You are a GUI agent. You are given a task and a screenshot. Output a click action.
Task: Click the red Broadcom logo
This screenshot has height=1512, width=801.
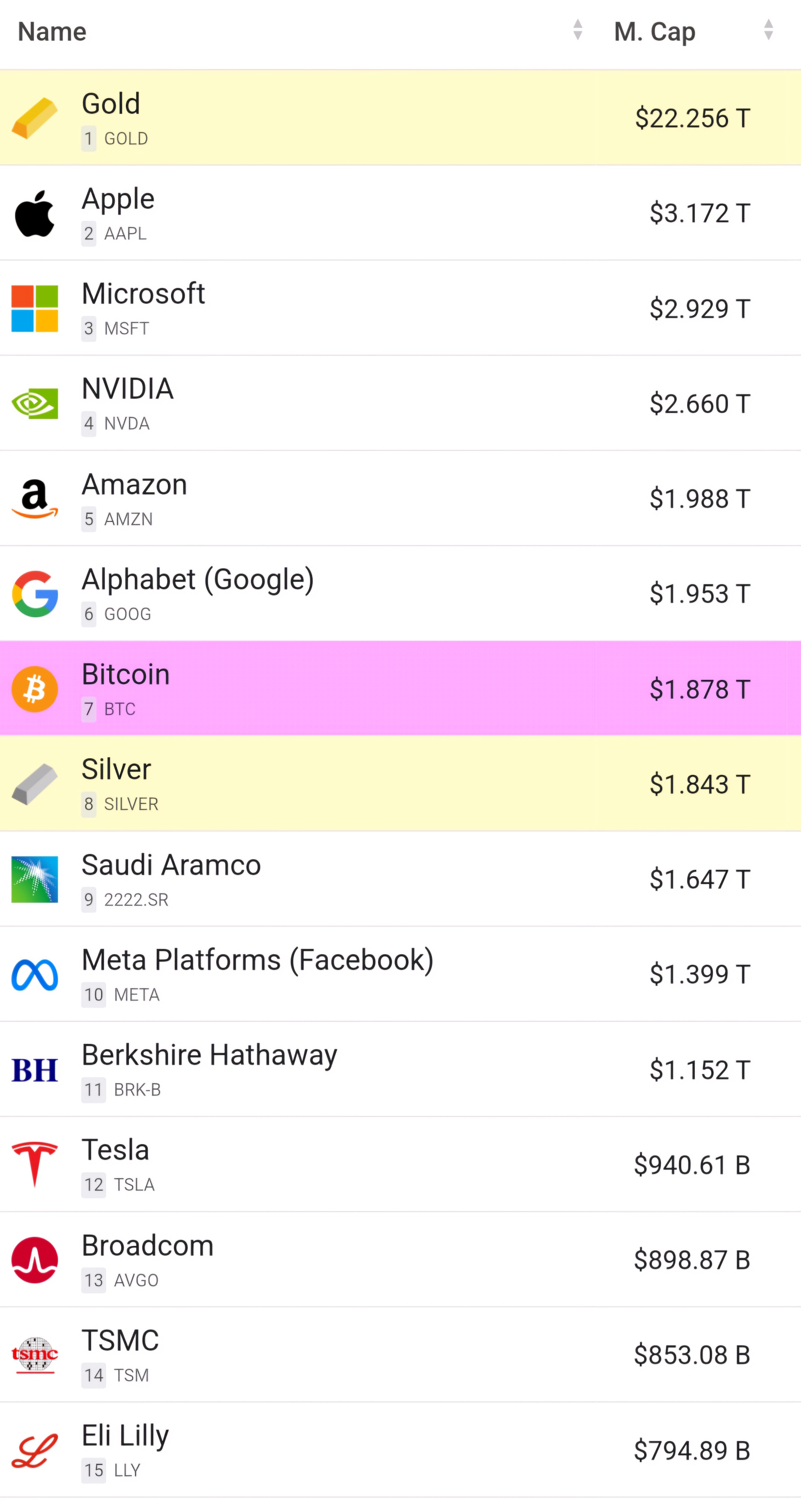click(x=35, y=1260)
